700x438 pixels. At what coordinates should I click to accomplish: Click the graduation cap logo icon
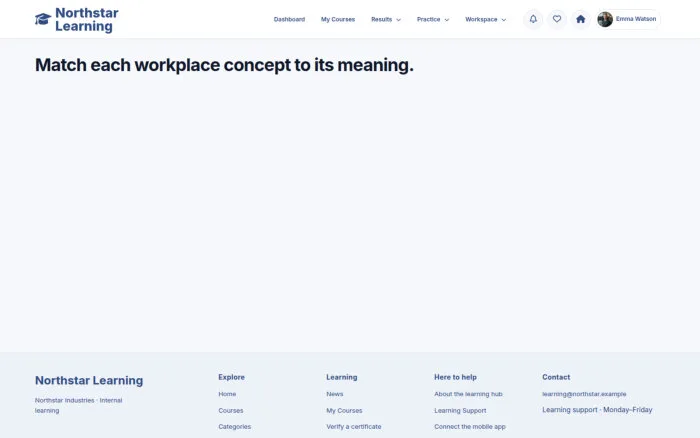coord(43,19)
